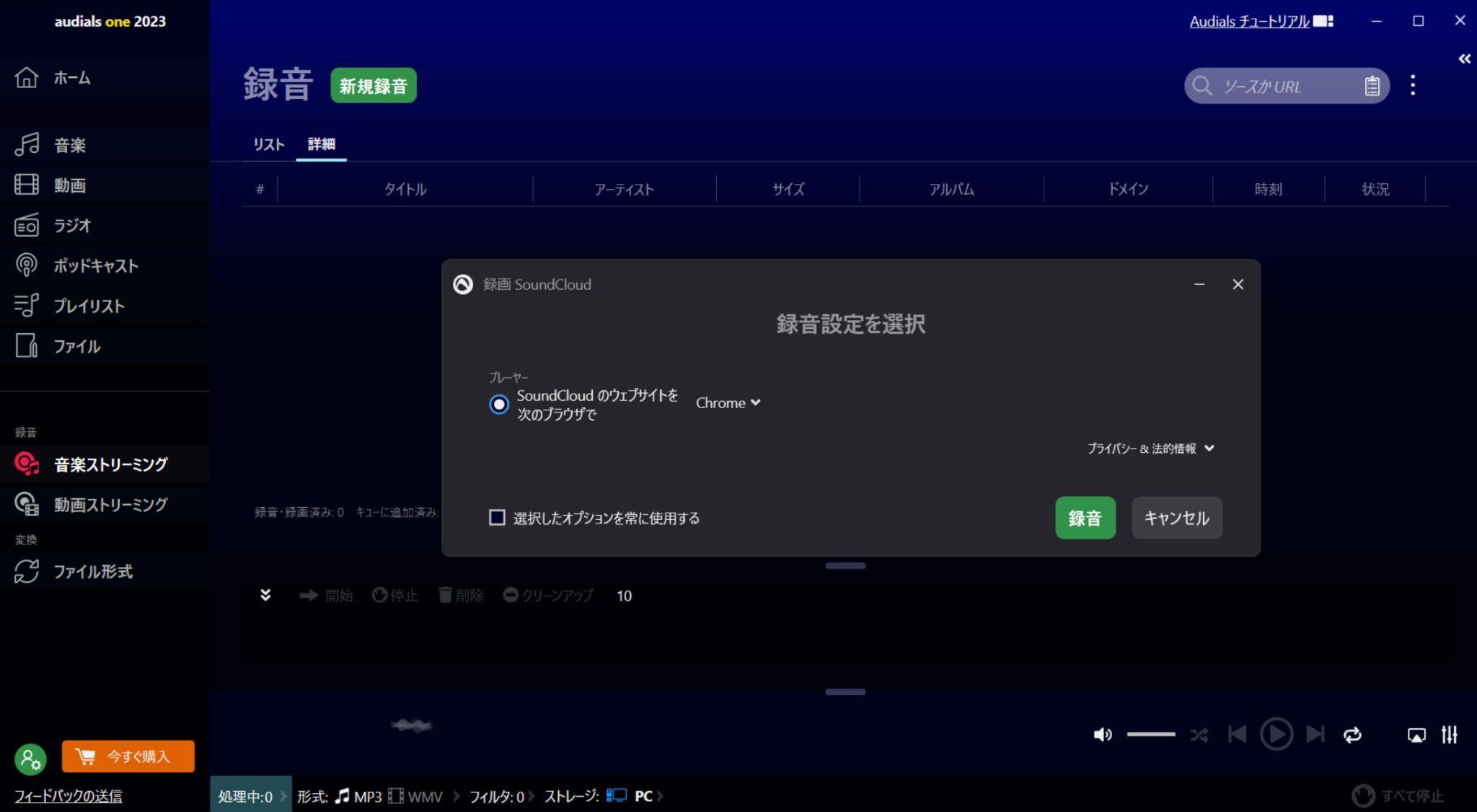This screenshot has height=812, width=1477.
Task: Open the 音楽 music section
Action: 50,145
